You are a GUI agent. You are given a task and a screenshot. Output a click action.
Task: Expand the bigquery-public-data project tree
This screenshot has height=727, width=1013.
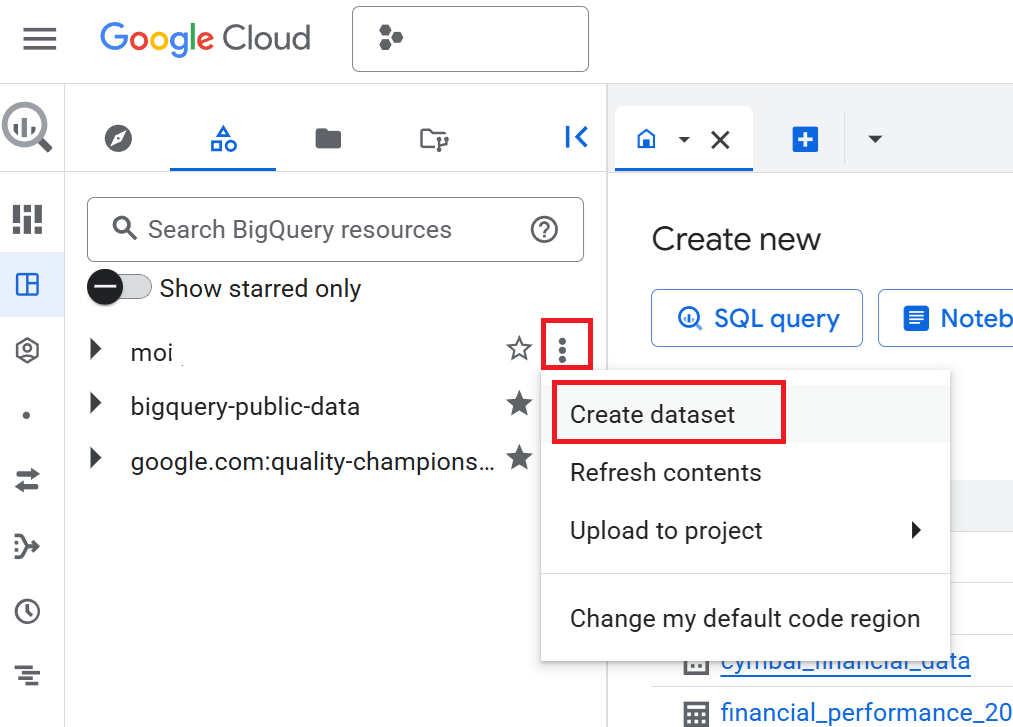[96, 405]
